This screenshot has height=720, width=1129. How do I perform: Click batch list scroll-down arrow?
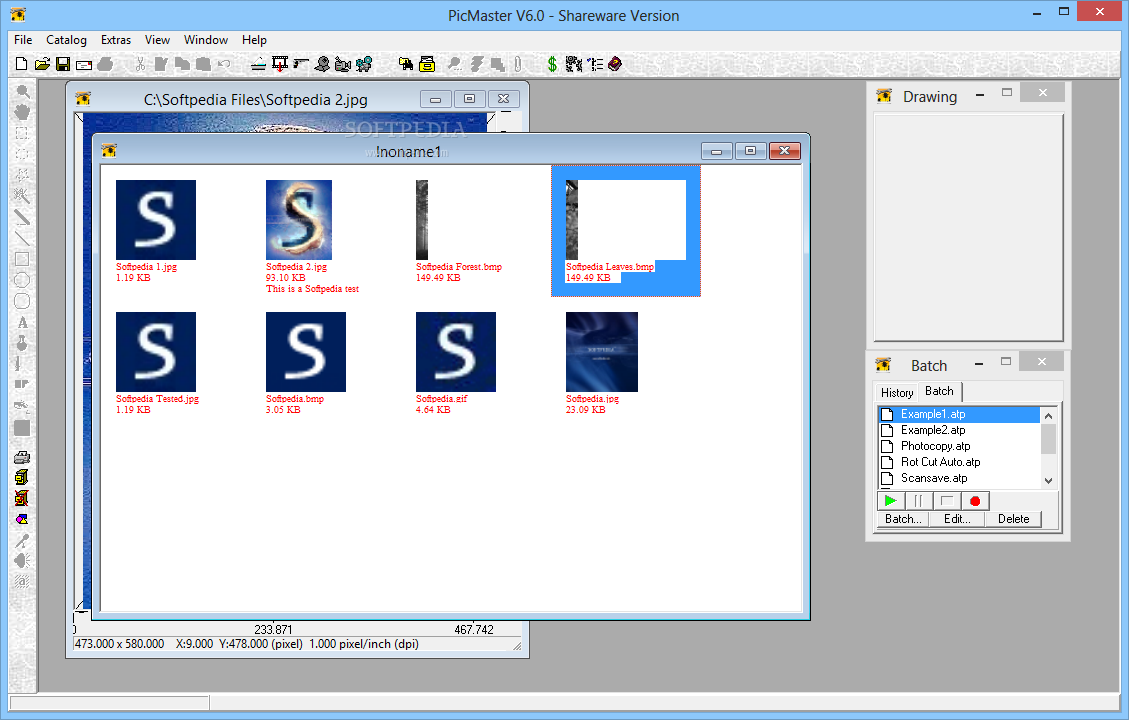[x=1048, y=480]
